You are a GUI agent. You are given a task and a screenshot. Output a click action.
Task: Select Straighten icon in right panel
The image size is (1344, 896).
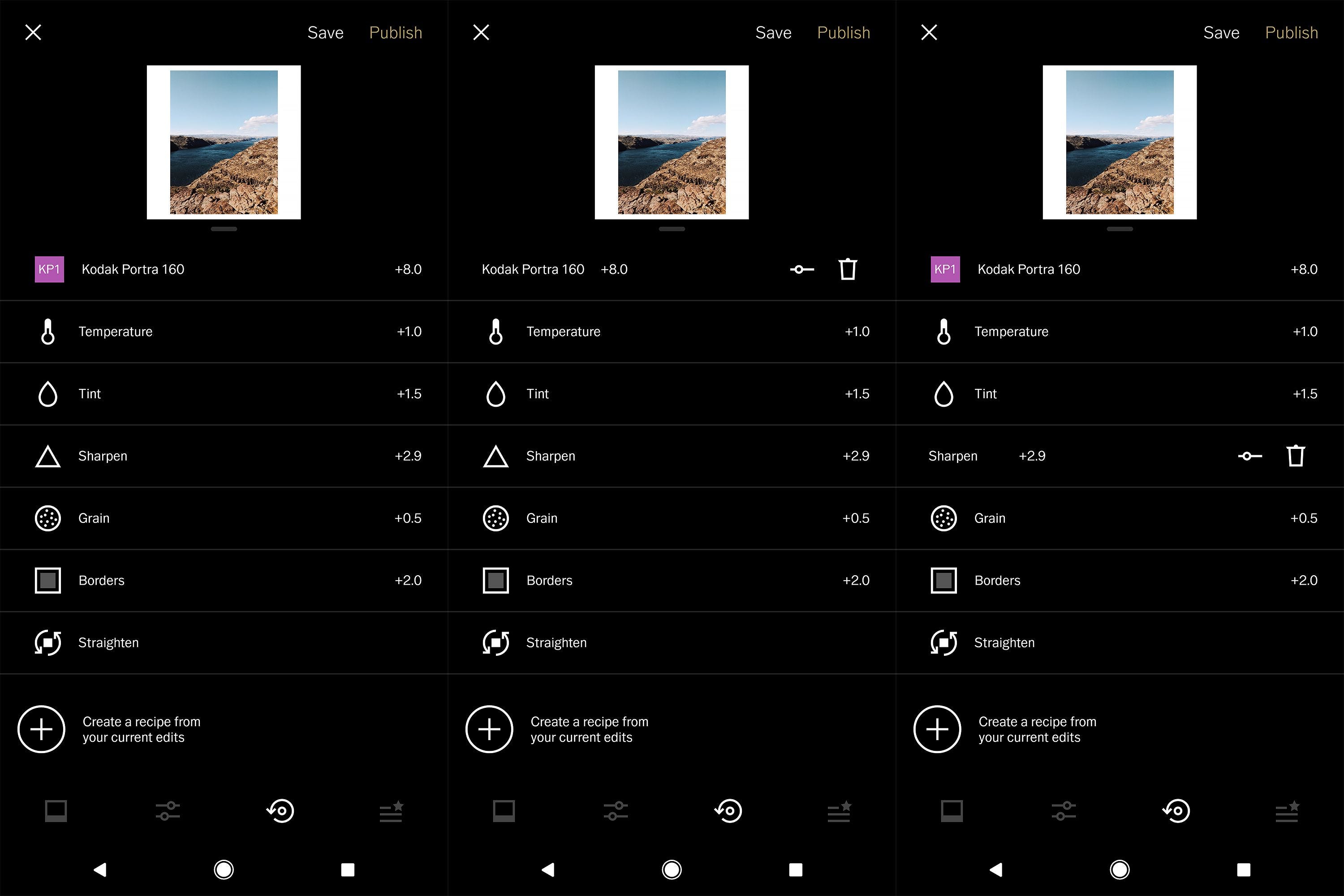(x=944, y=643)
